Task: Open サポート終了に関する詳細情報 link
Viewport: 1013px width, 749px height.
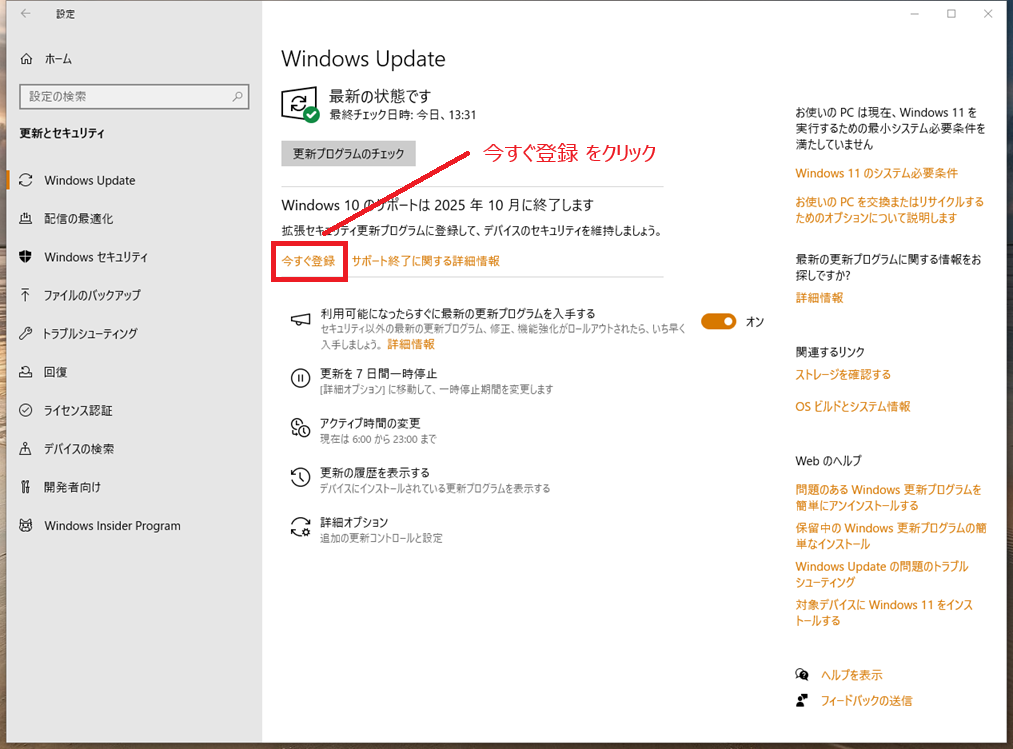Action: pos(425,261)
